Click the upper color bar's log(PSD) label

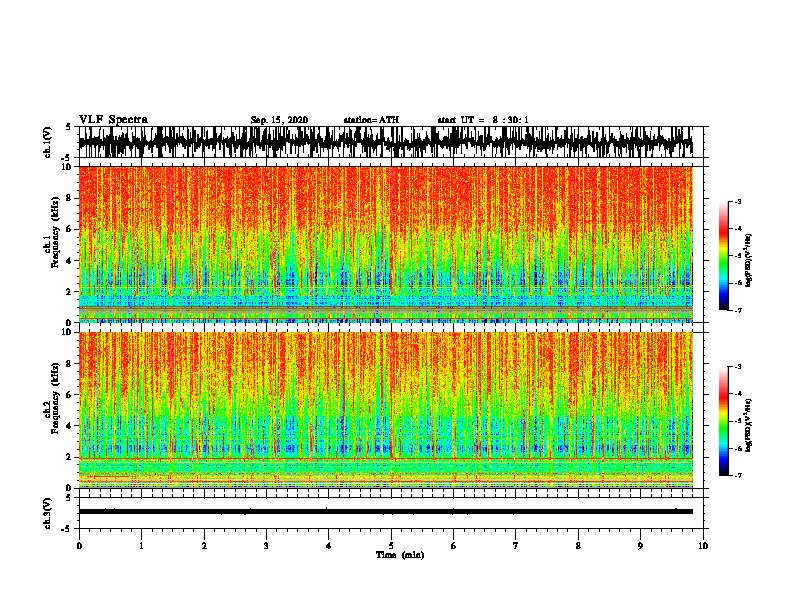point(748,261)
